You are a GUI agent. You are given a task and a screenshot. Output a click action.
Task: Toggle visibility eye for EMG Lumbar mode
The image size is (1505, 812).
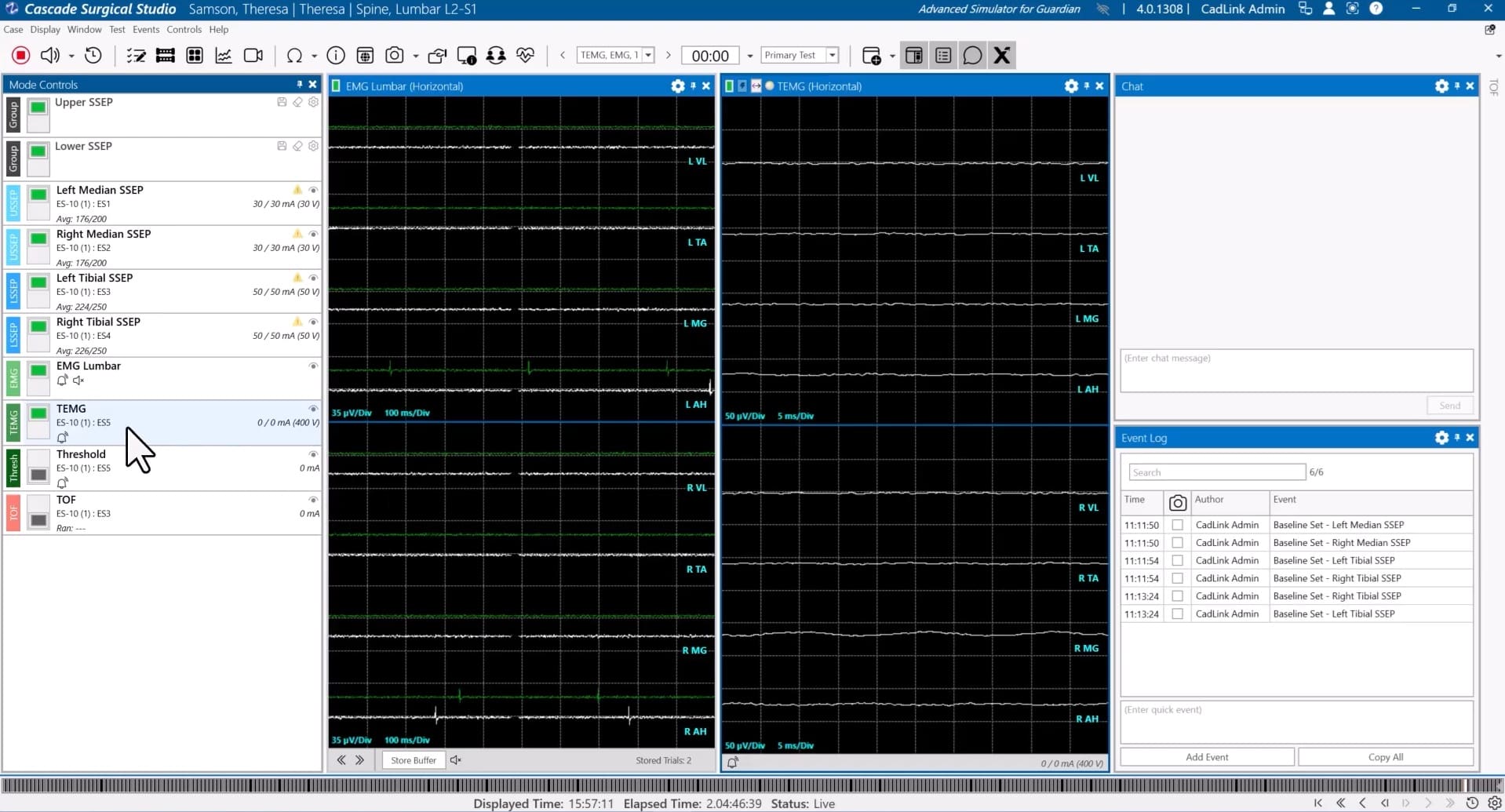313,366
